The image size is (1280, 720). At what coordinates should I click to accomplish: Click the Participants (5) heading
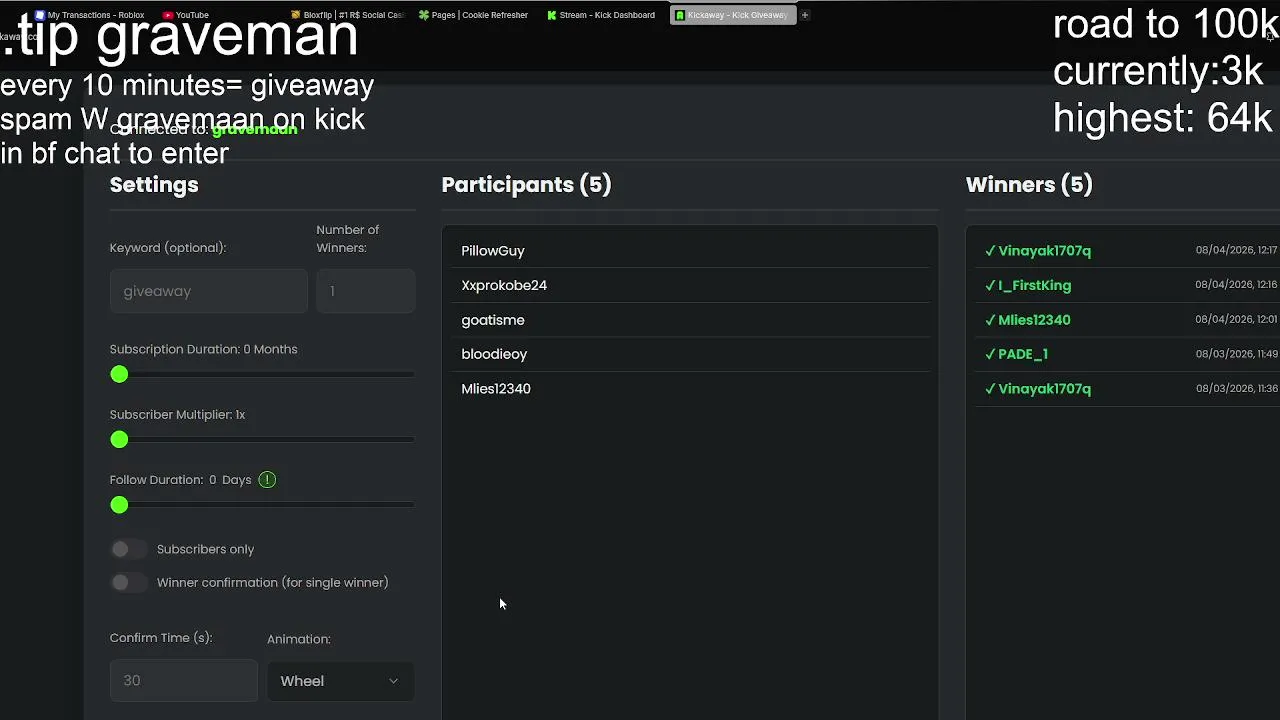[x=526, y=185]
